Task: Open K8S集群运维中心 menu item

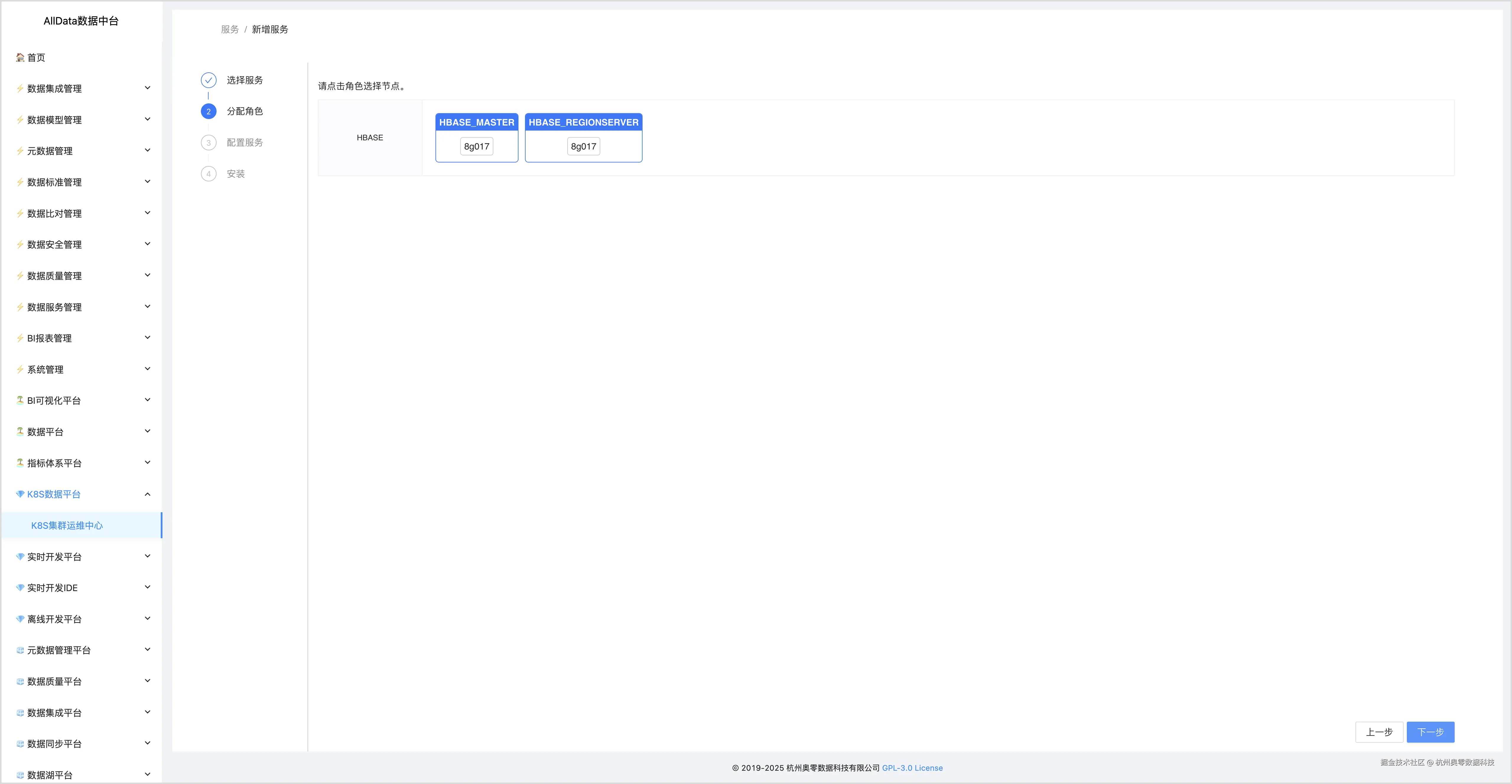Action: [67, 526]
